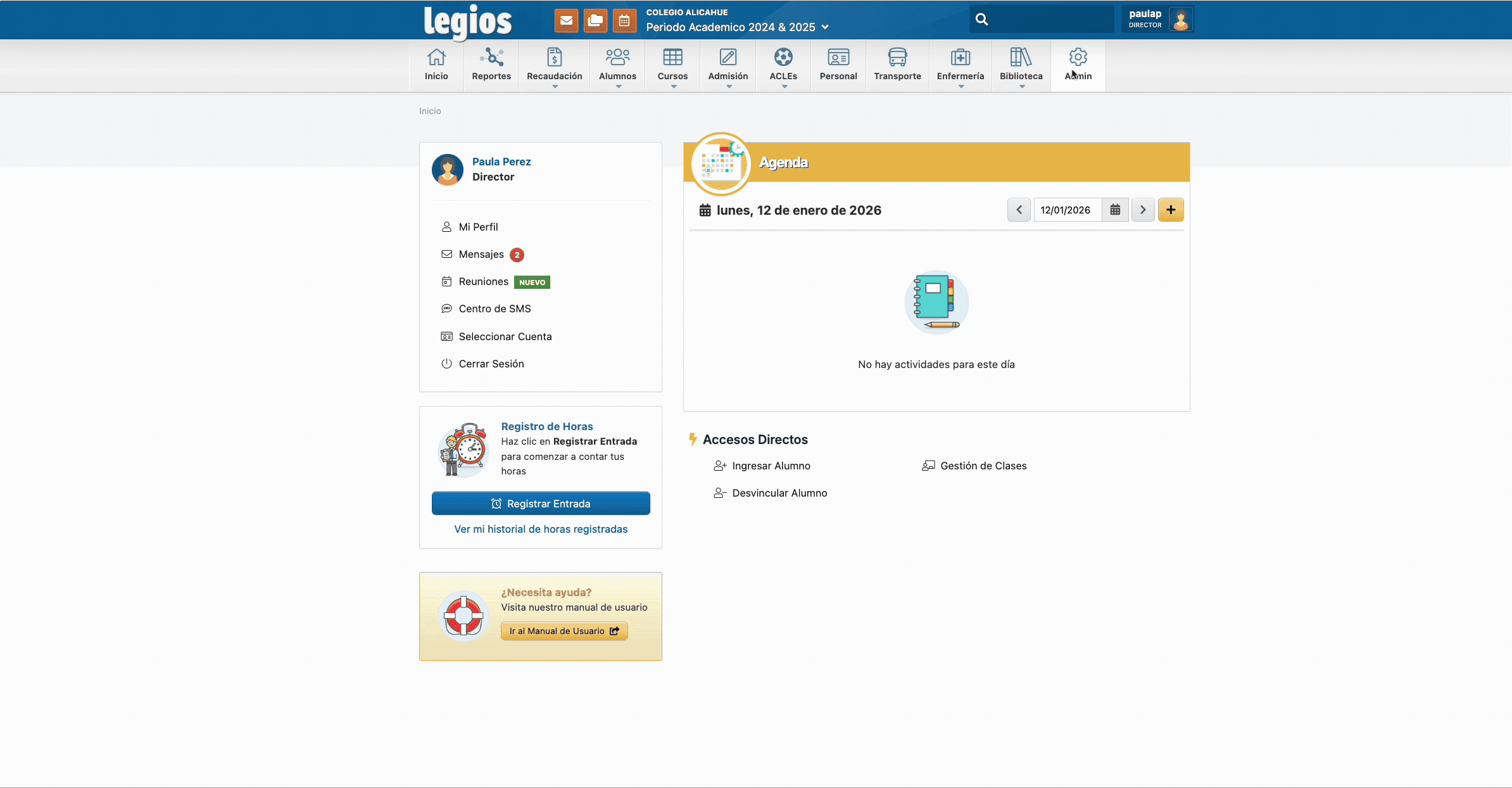Click Ir al Manual de Usuario button
Screen dimensions: 1512x788
click(564, 631)
